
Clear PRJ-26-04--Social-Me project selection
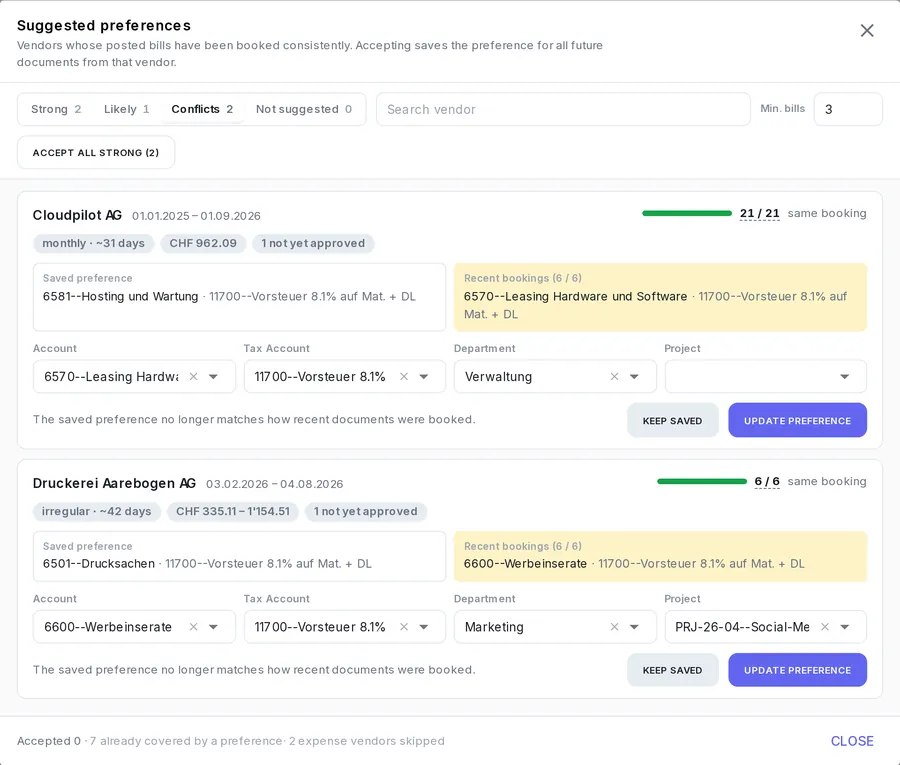(825, 627)
